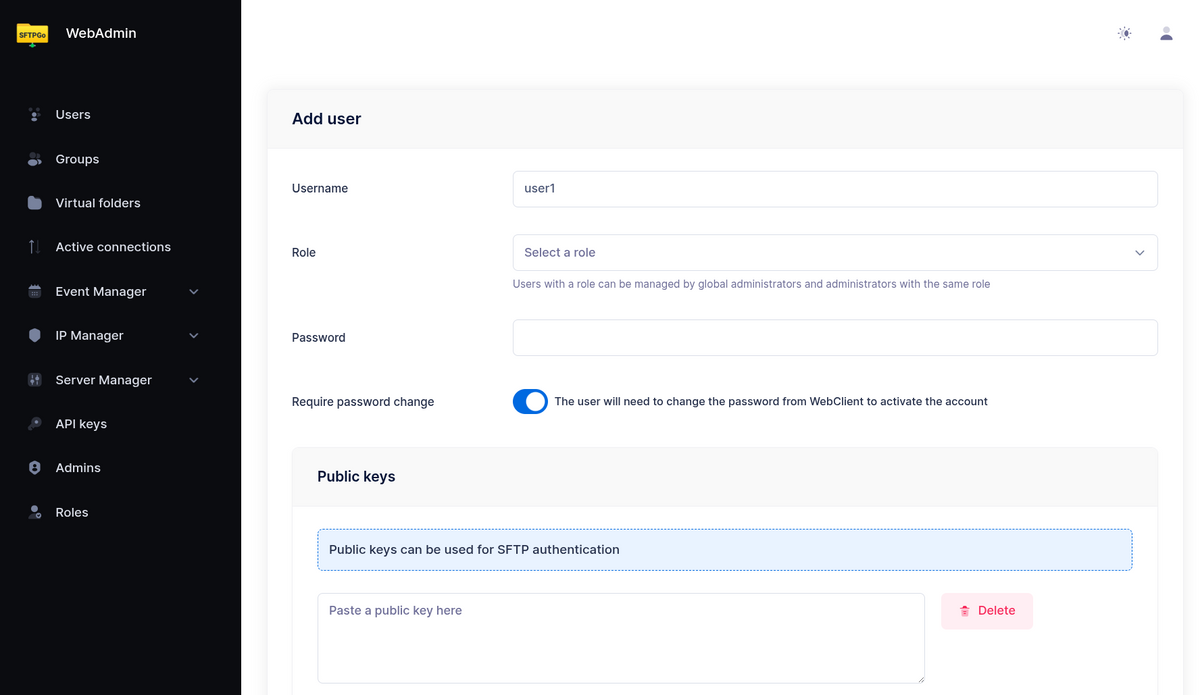Focus the Password input field
Image resolution: width=1200 pixels, height=695 pixels.
835,338
